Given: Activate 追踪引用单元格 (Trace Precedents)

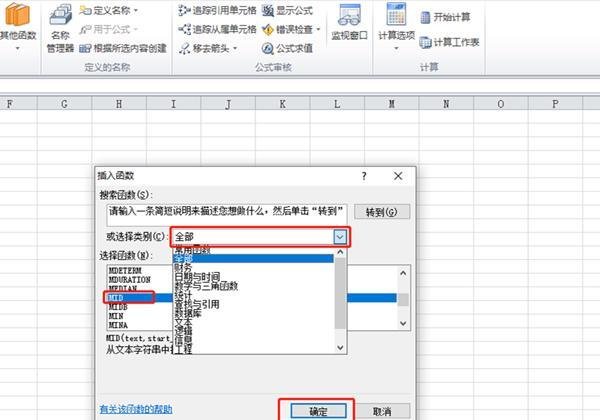Looking at the screenshot, I should (217, 11).
